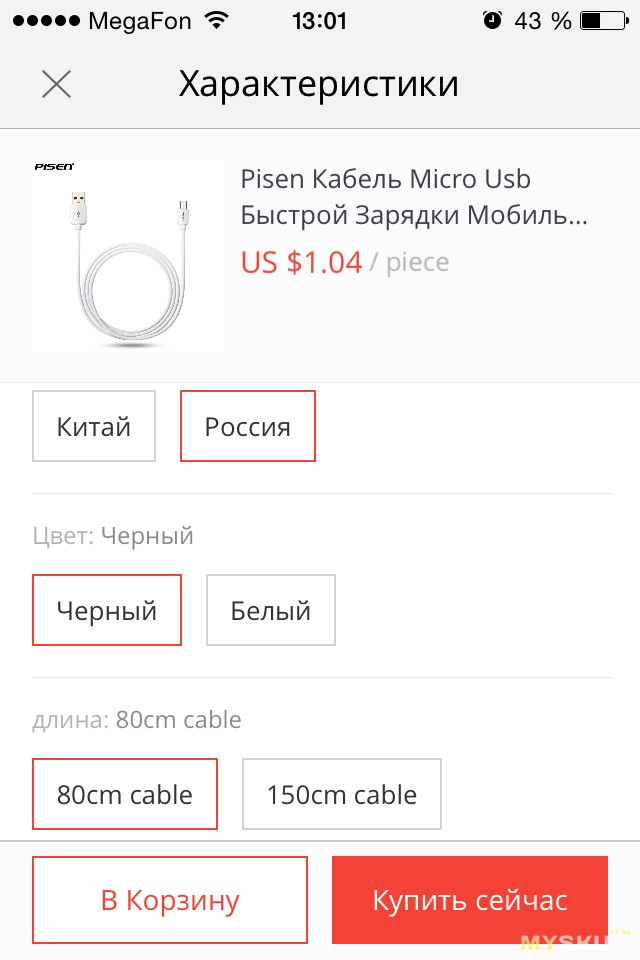Add item with В Корзину button

pyautogui.click(x=170, y=900)
